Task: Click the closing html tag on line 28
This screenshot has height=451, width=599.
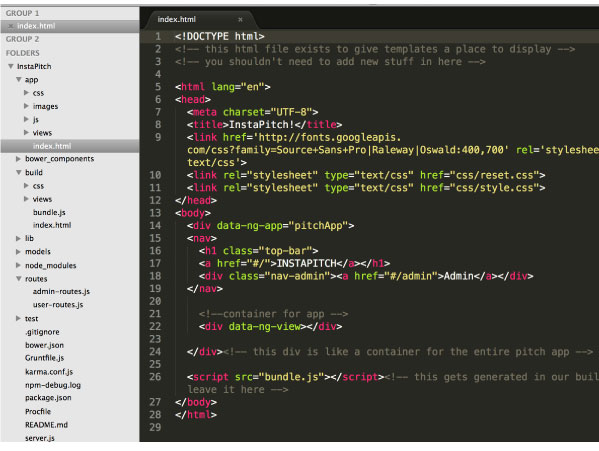Action: tap(196, 415)
